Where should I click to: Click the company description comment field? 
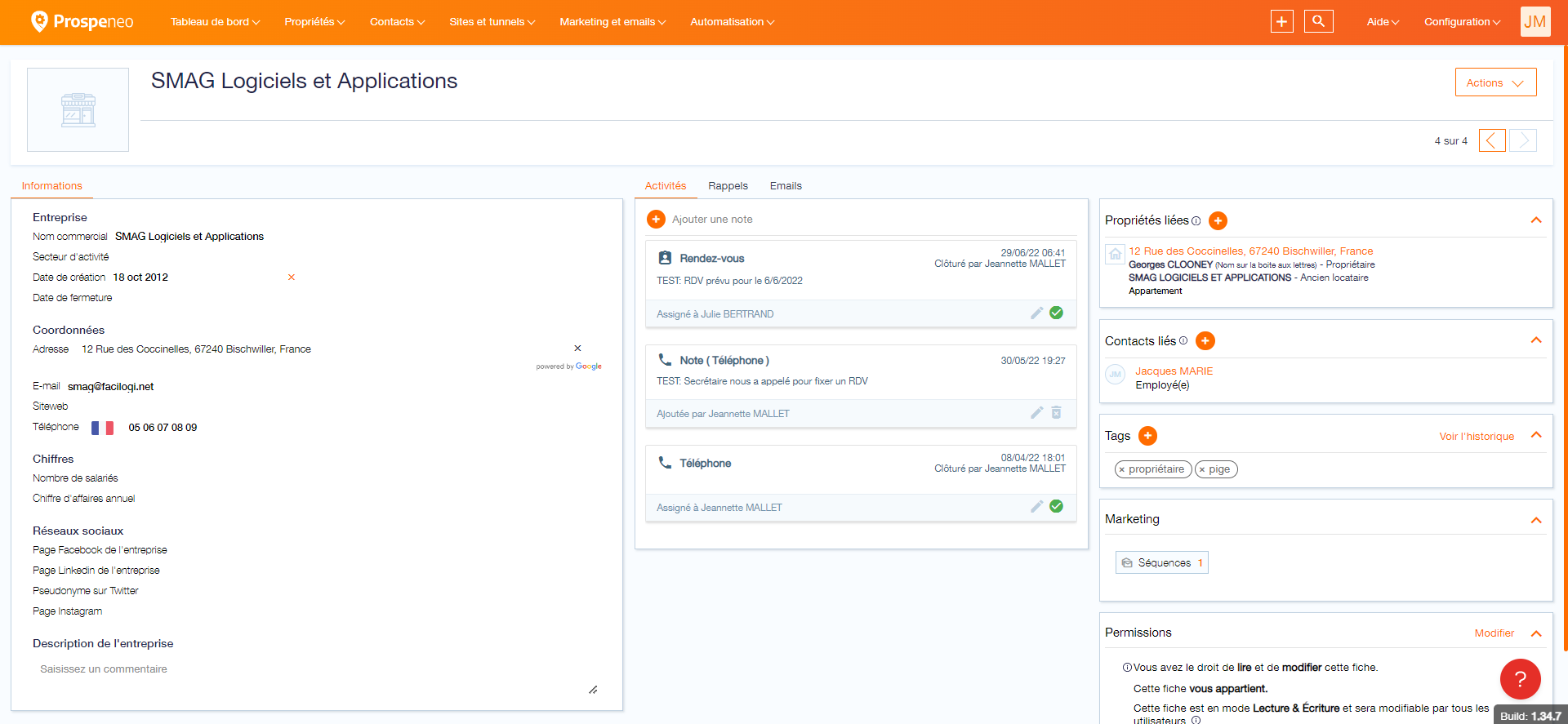click(317, 678)
